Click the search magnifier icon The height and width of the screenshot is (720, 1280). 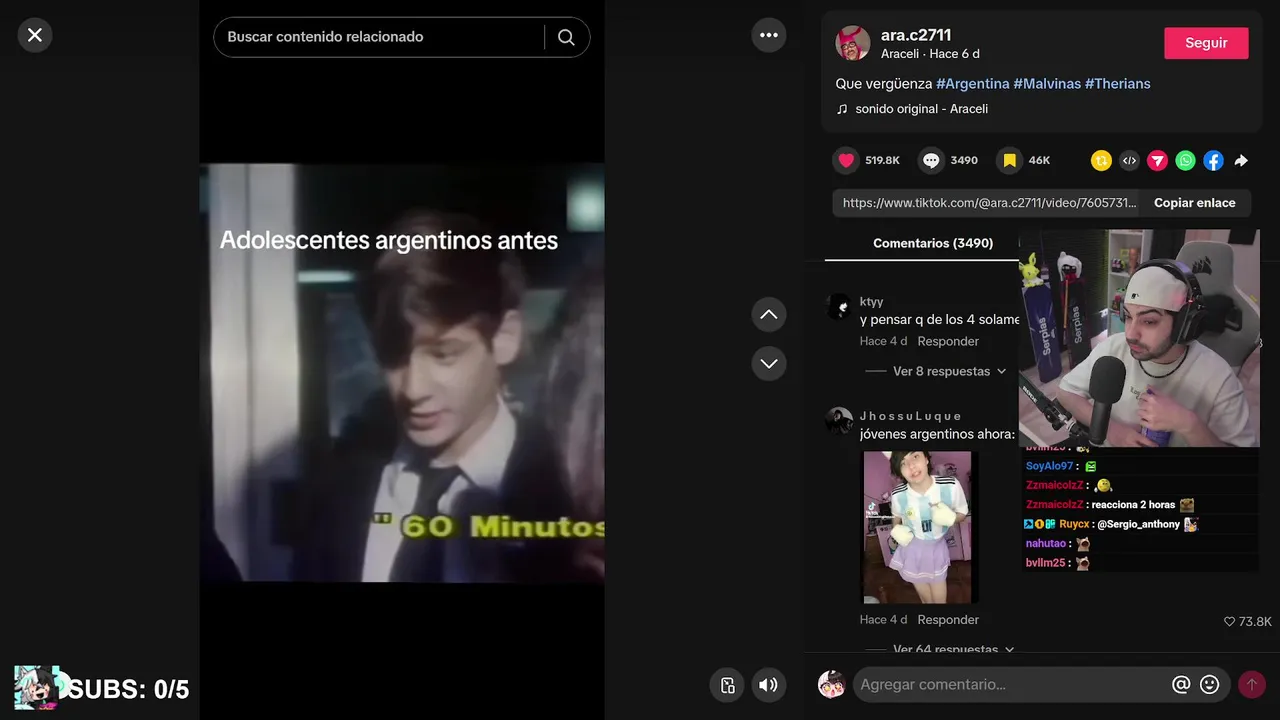(566, 37)
